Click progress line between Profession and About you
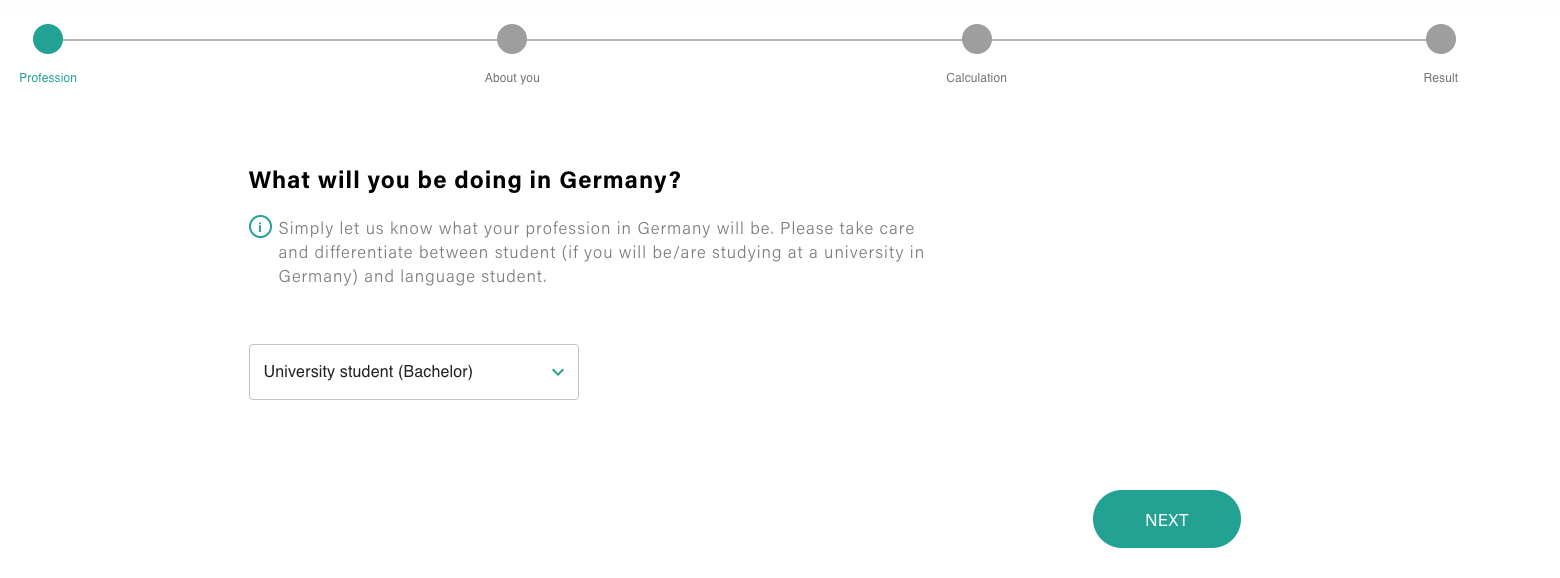 pyautogui.click(x=280, y=40)
